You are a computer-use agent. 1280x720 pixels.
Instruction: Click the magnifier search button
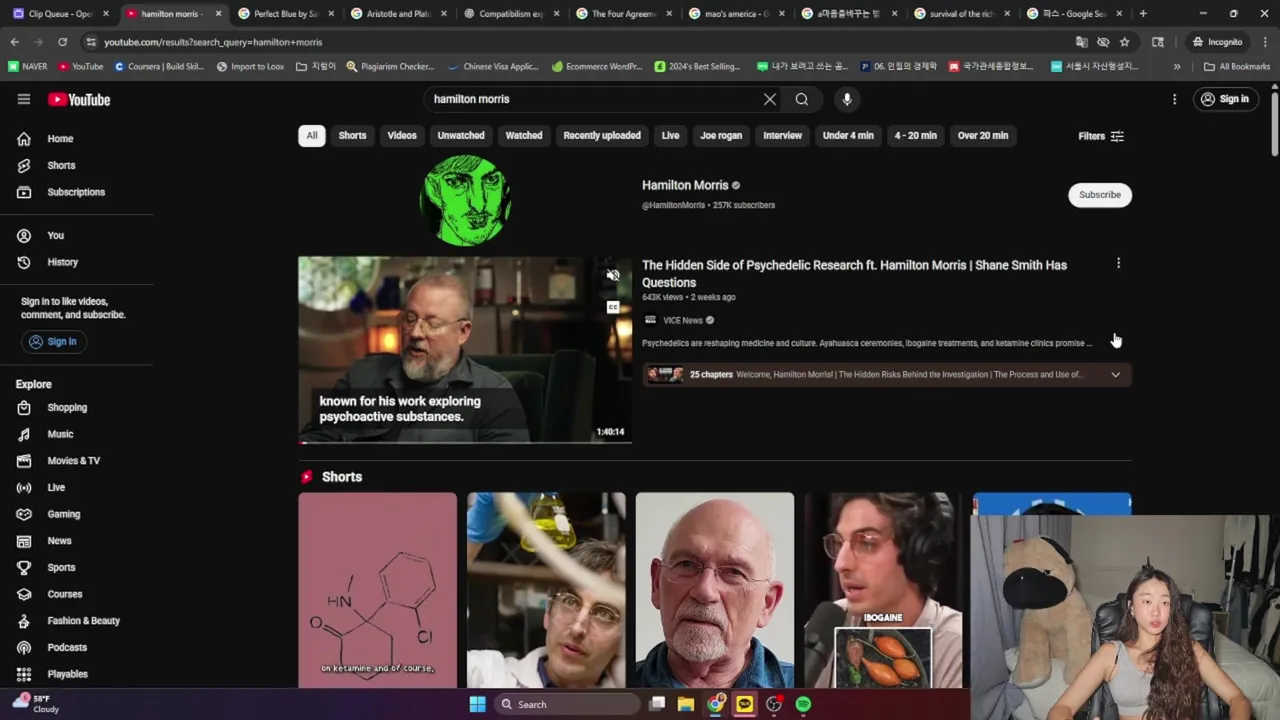tap(801, 99)
